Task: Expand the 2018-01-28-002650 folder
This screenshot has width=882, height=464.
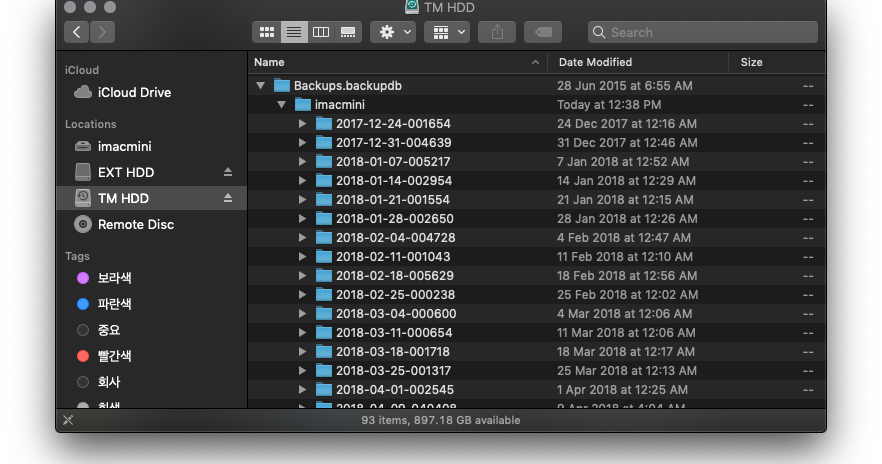Action: tap(302, 219)
